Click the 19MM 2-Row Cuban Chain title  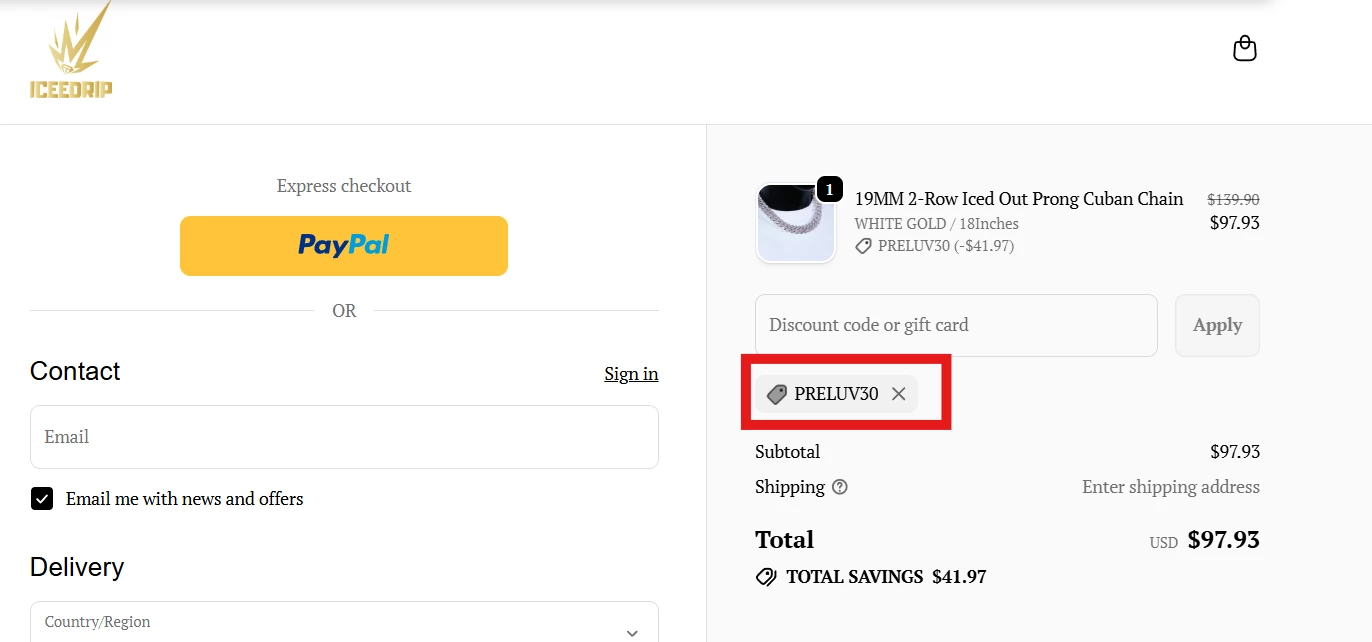(1018, 199)
